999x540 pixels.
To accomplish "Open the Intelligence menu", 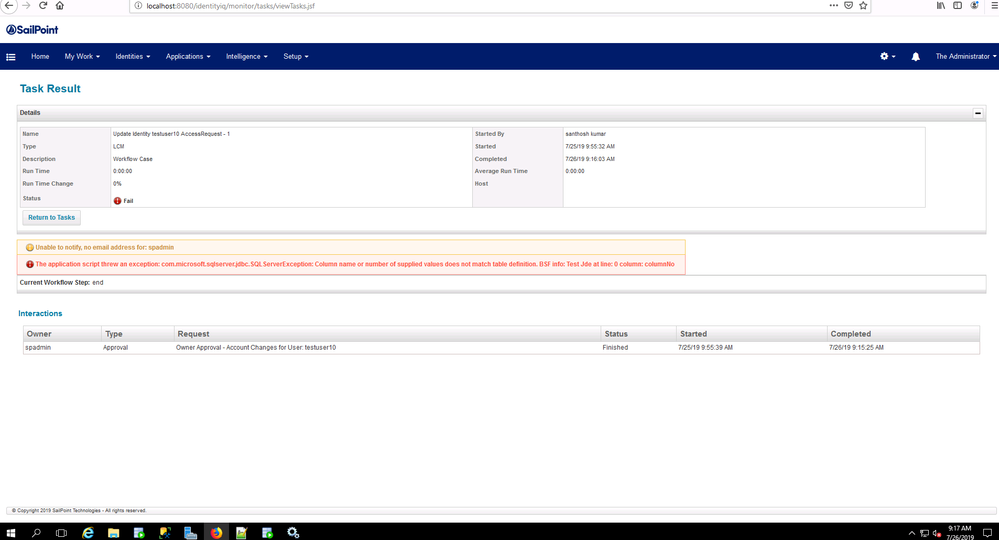I will (x=246, y=57).
